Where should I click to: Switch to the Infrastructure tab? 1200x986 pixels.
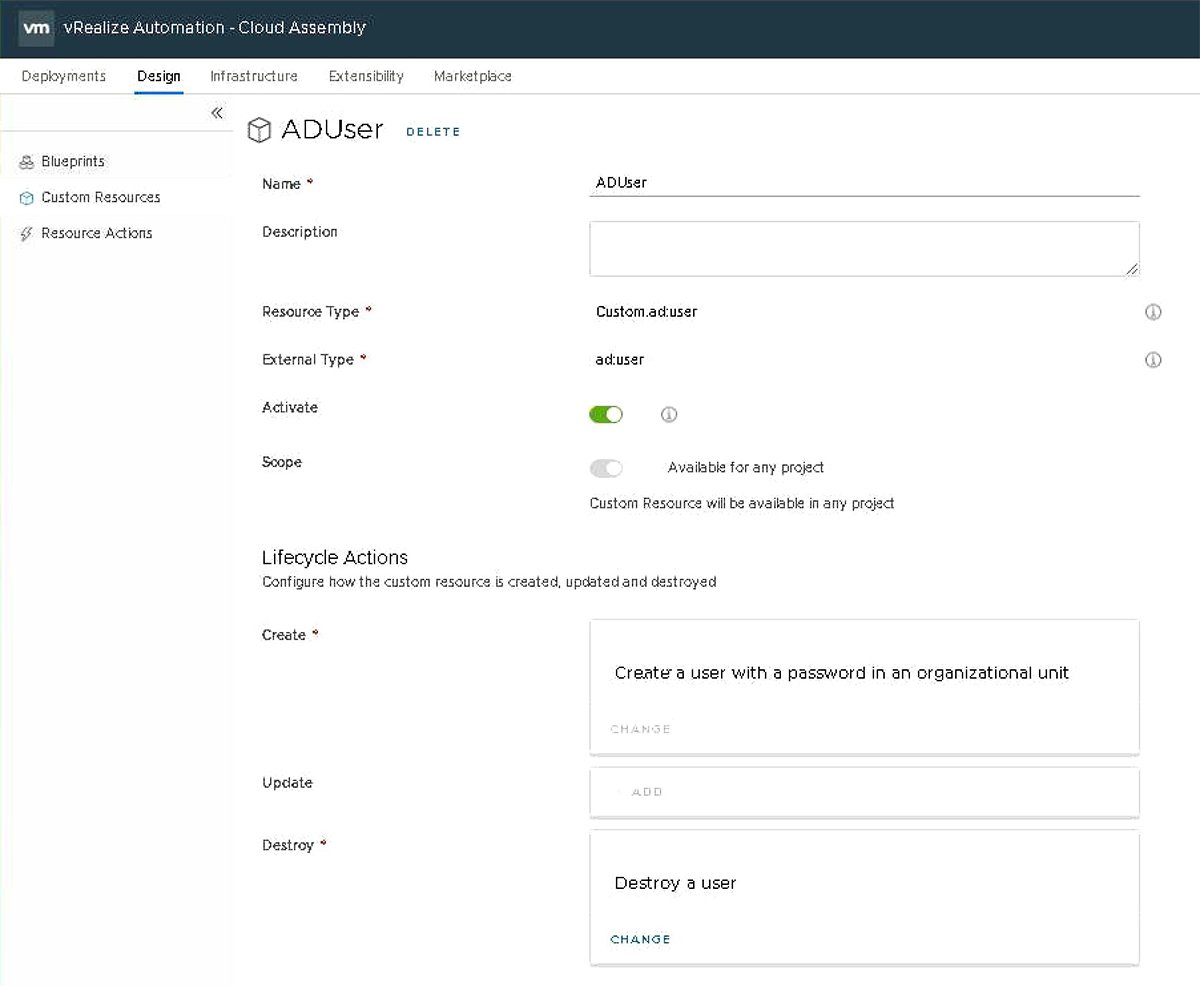[253, 76]
